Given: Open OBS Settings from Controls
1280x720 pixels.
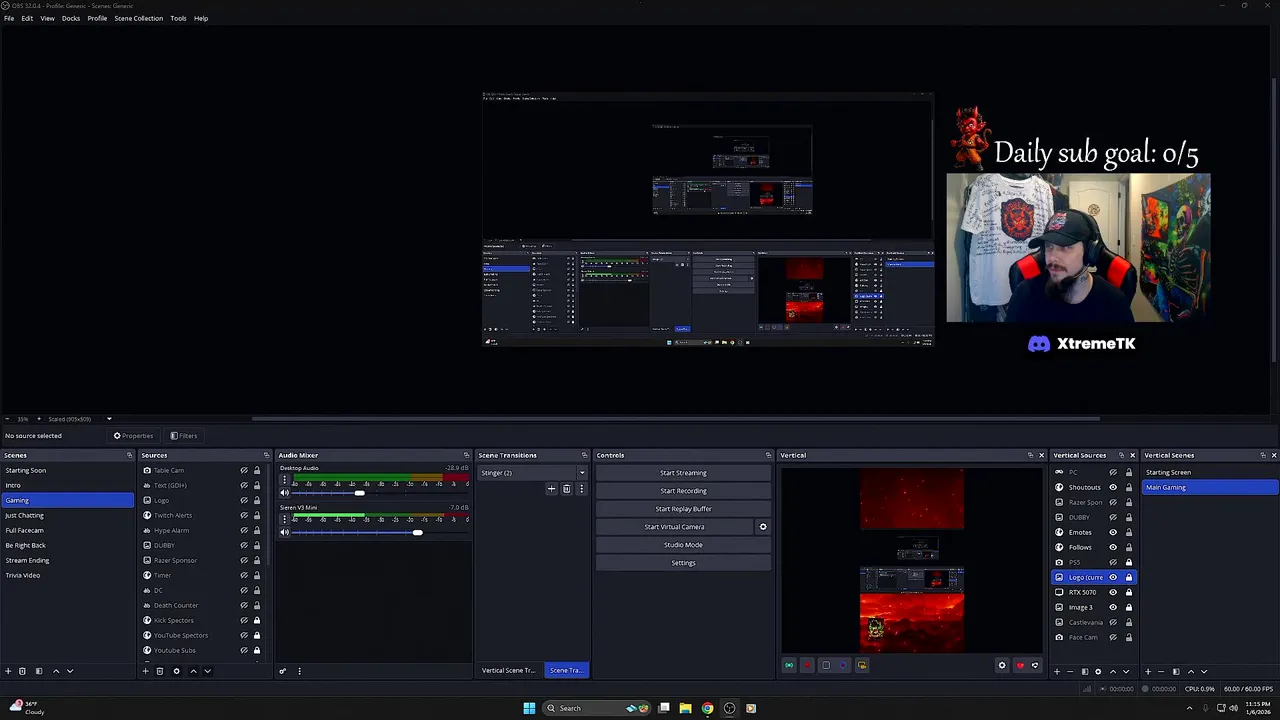Looking at the screenshot, I should tap(683, 563).
